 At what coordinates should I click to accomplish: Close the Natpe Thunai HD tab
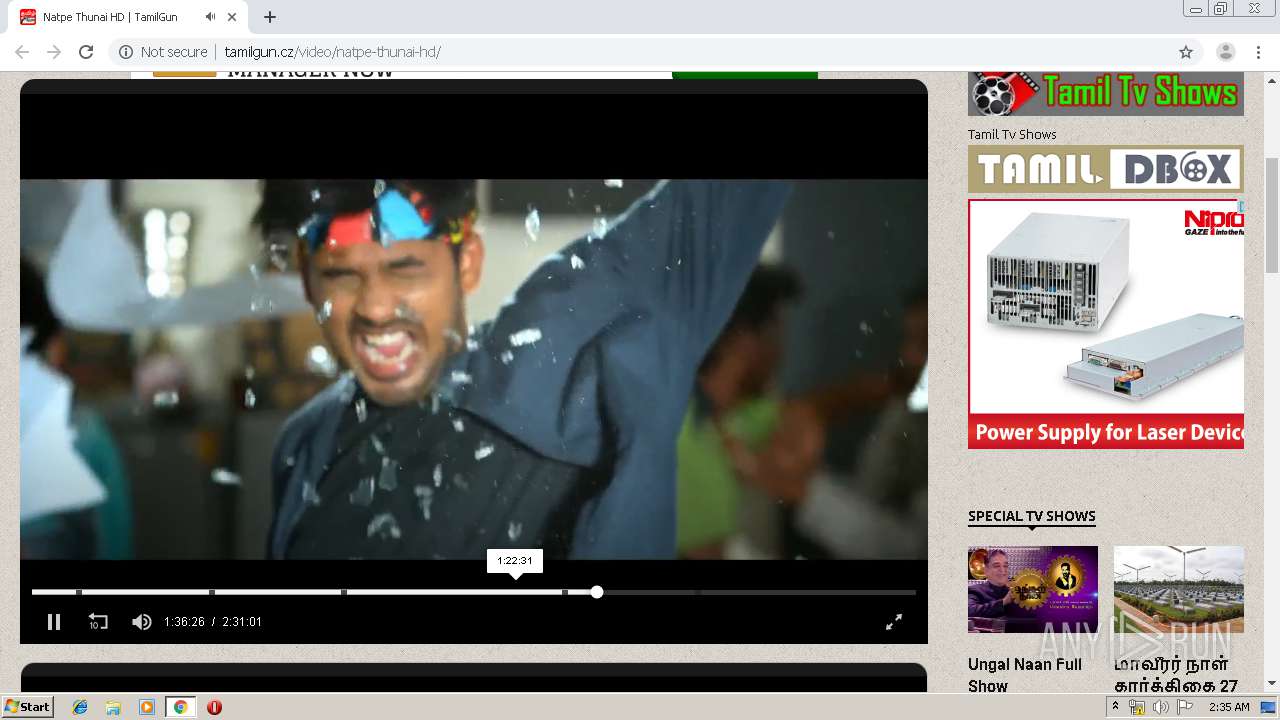point(233,17)
